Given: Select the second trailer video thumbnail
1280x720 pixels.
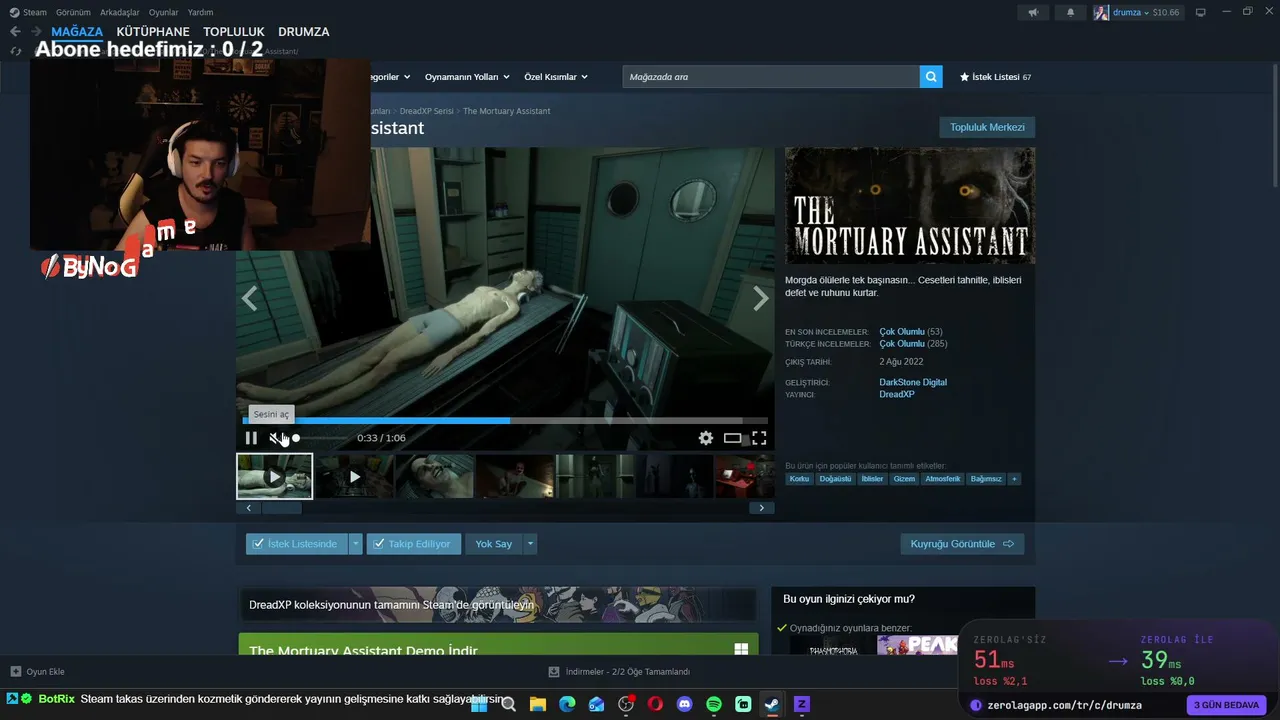Looking at the screenshot, I should 354,476.
